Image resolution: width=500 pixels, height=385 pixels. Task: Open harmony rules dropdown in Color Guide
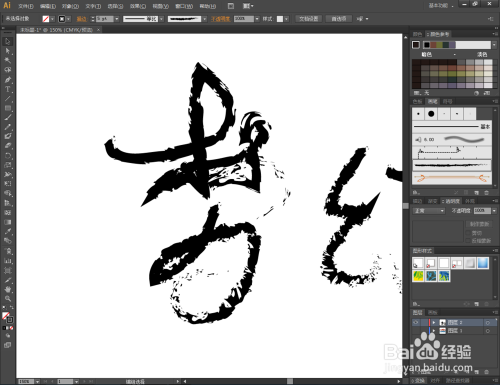[494, 45]
